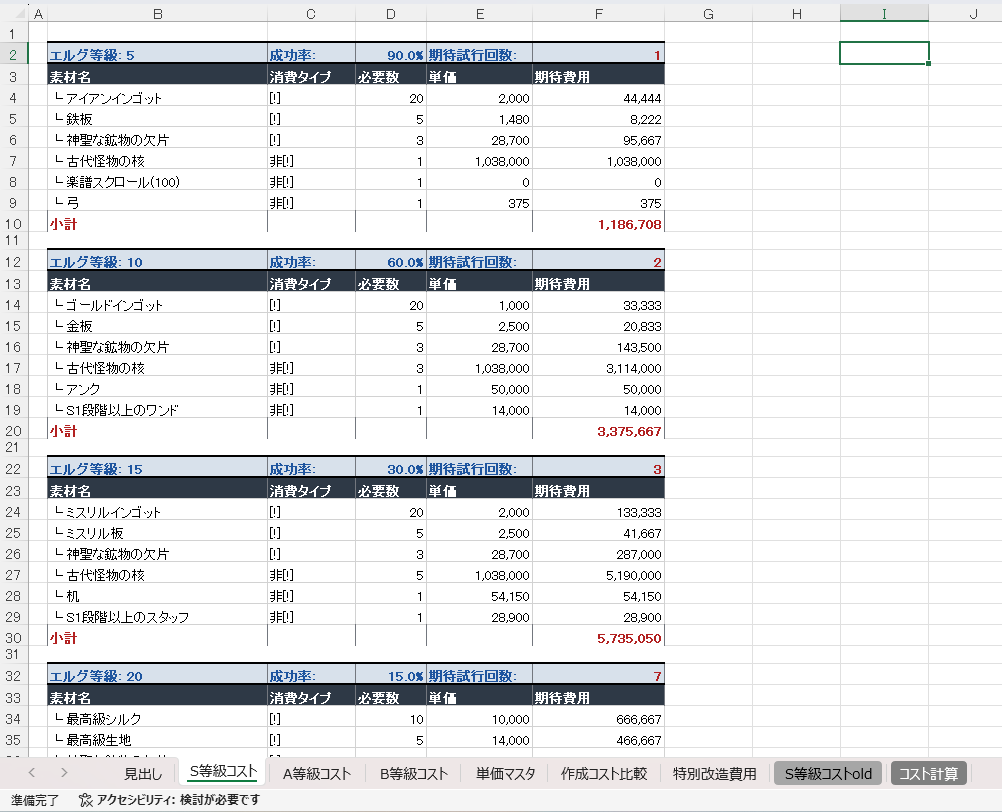Open the 見出し sheet tab
The image size is (1002, 812).
143,774
